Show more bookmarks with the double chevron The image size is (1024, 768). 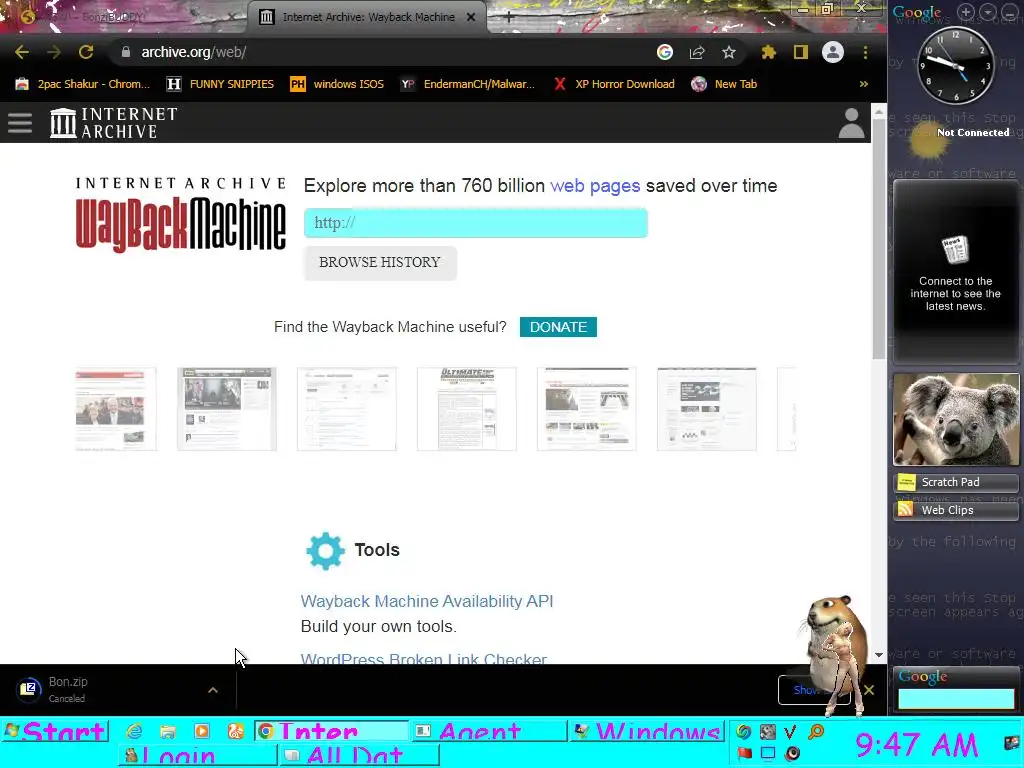click(x=863, y=84)
